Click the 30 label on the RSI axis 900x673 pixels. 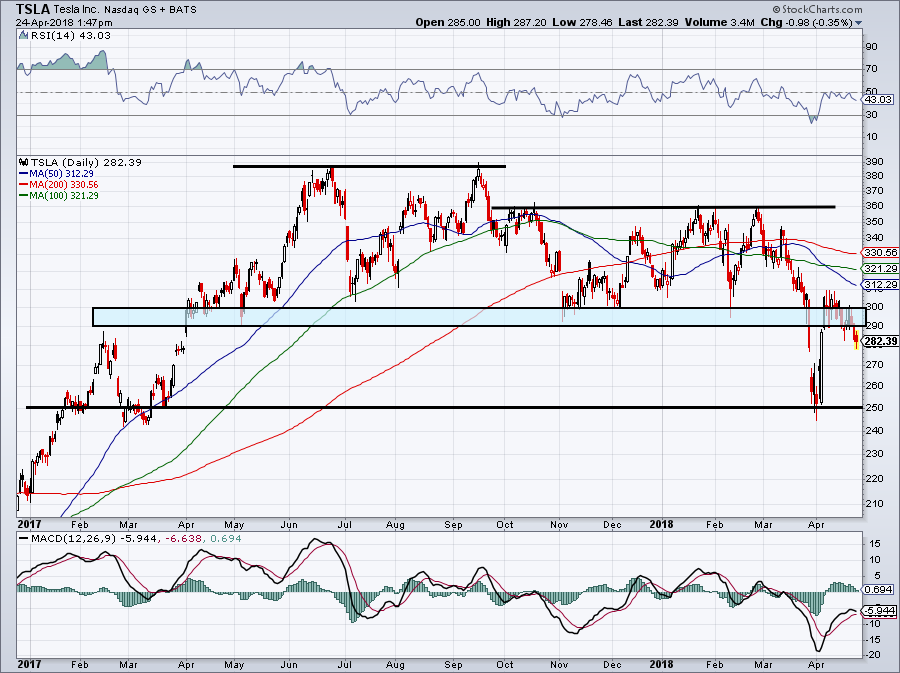pyautogui.click(x=872, y=115)
